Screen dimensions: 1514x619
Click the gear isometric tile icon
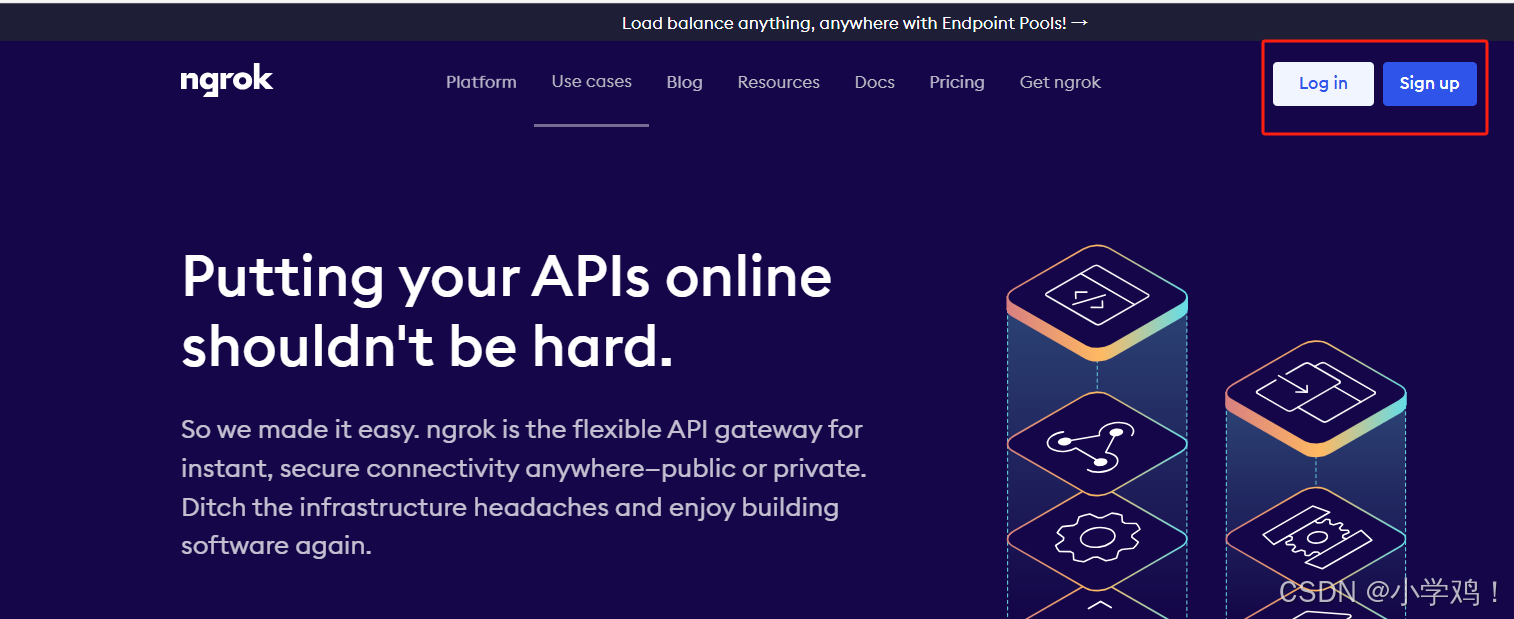[x=1097, y=538]
